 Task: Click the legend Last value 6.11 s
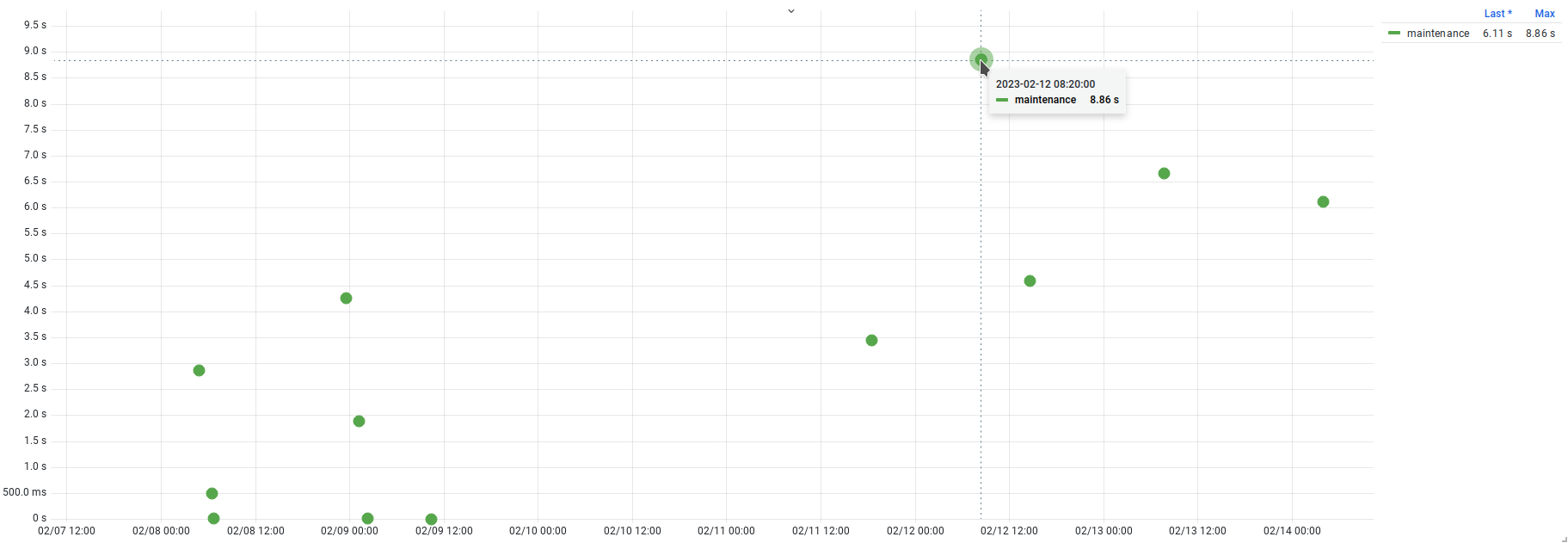1497,34
